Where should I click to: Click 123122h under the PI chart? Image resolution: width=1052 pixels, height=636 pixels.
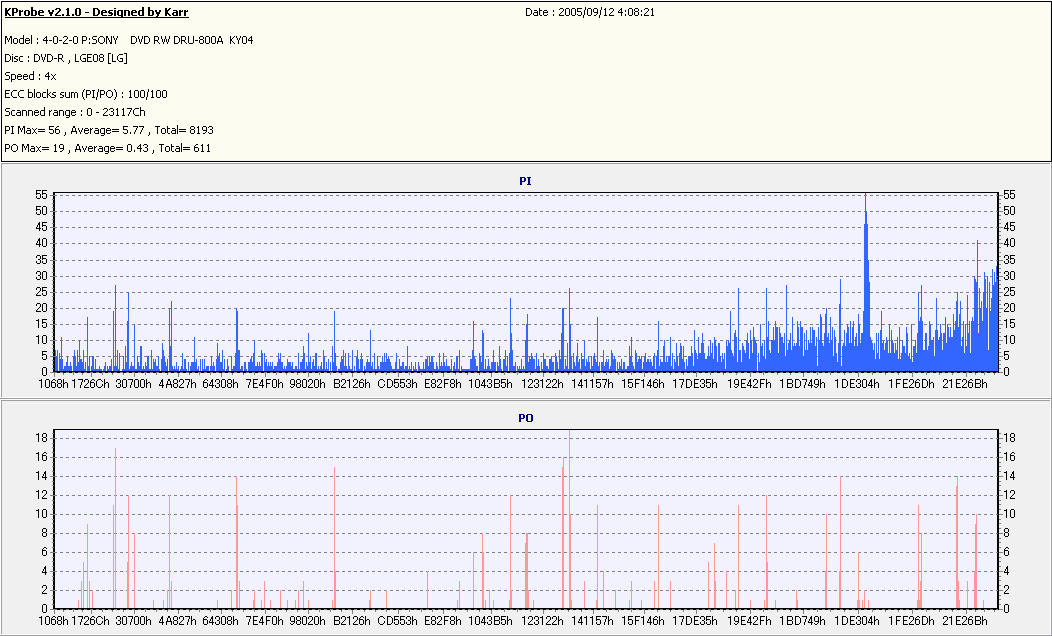[x=542, y=384]
